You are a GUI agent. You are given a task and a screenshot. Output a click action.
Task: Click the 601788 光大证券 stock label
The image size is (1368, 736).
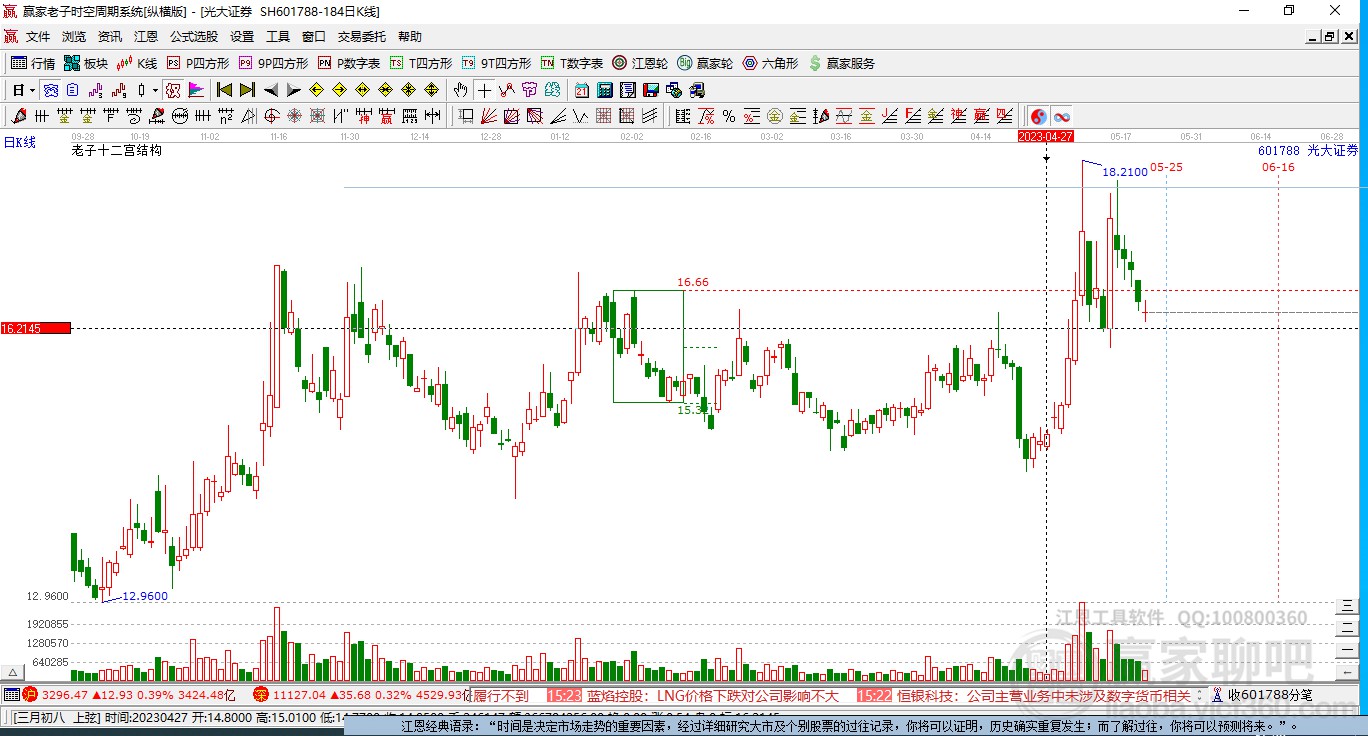point(1308,150)
